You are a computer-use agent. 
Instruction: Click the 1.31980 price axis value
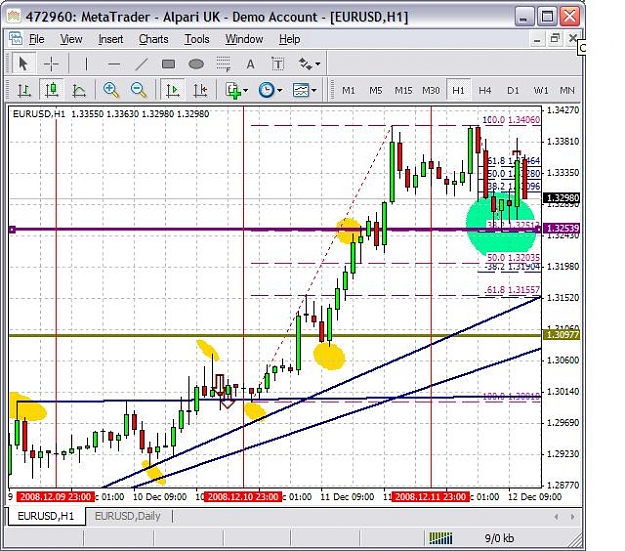pos(562,266)
